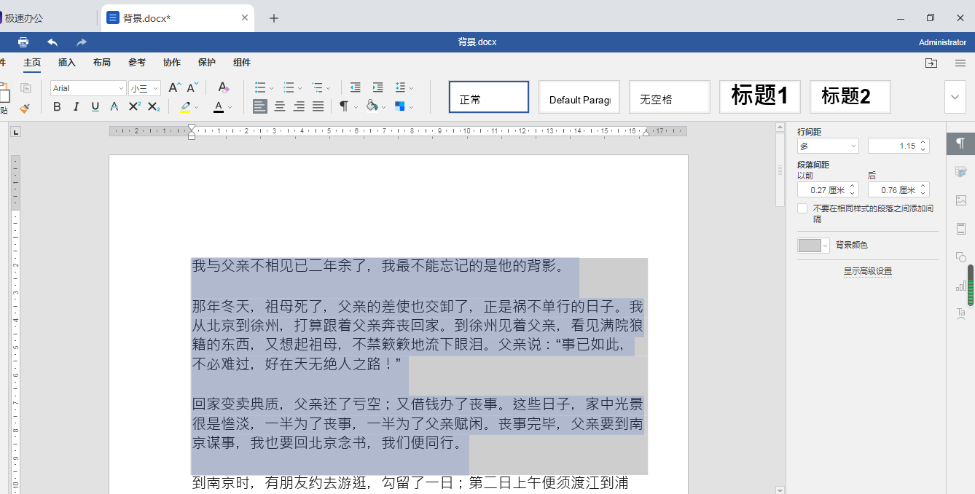
Task: Open the 主页 ribbon tab
Action: pos(32,62)
